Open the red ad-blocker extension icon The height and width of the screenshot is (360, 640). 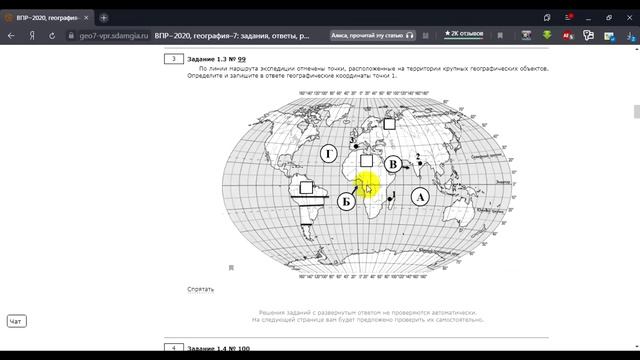coord(568,36)
